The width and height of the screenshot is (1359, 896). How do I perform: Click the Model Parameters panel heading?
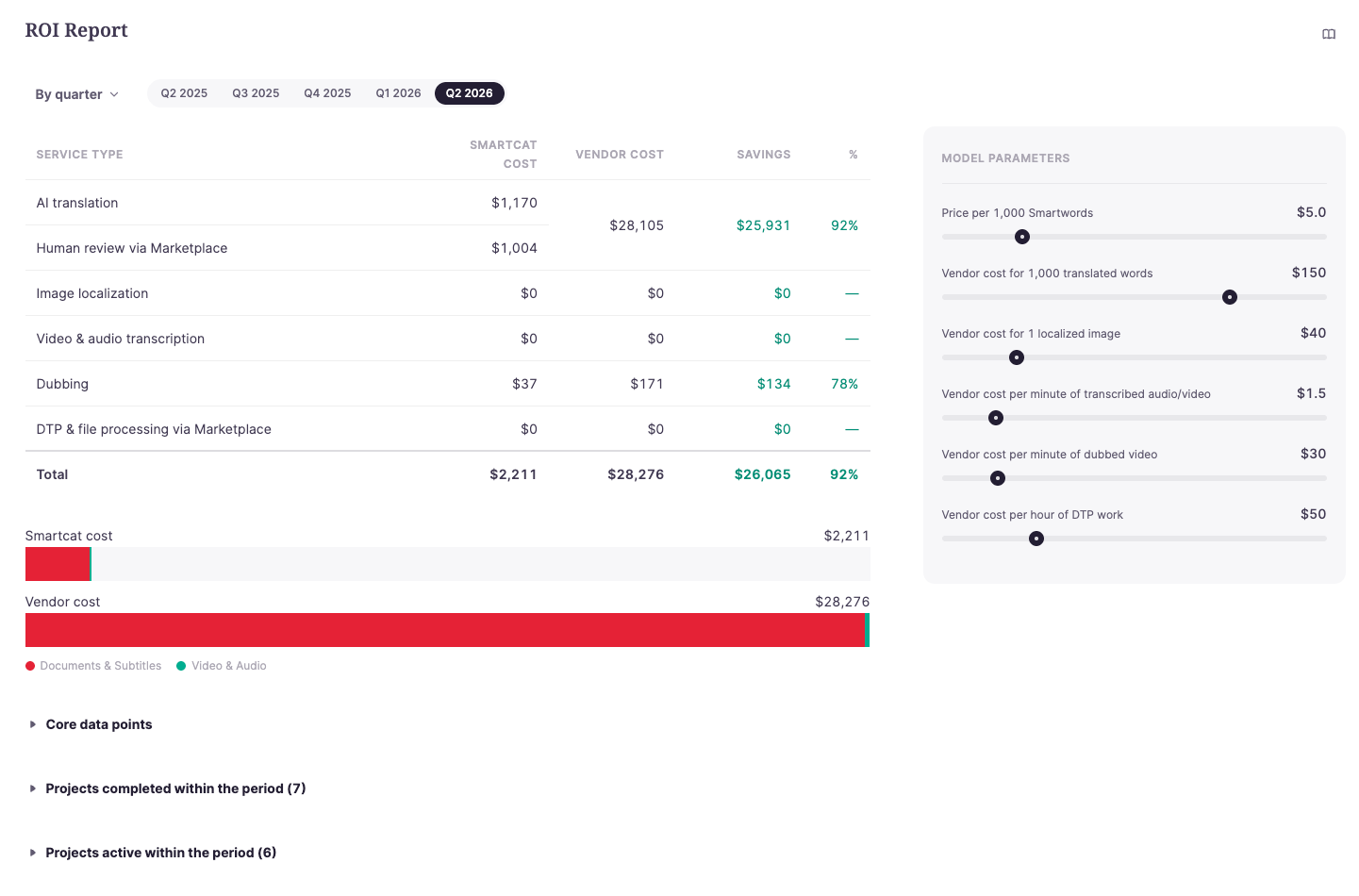(1005, 158)
